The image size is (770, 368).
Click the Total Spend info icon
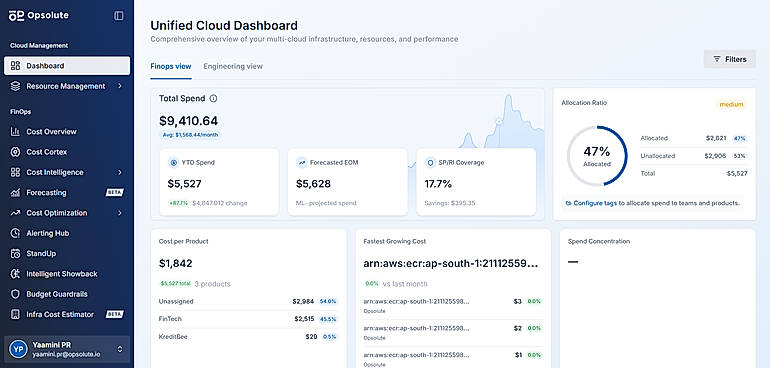click(x=213, y=98)
